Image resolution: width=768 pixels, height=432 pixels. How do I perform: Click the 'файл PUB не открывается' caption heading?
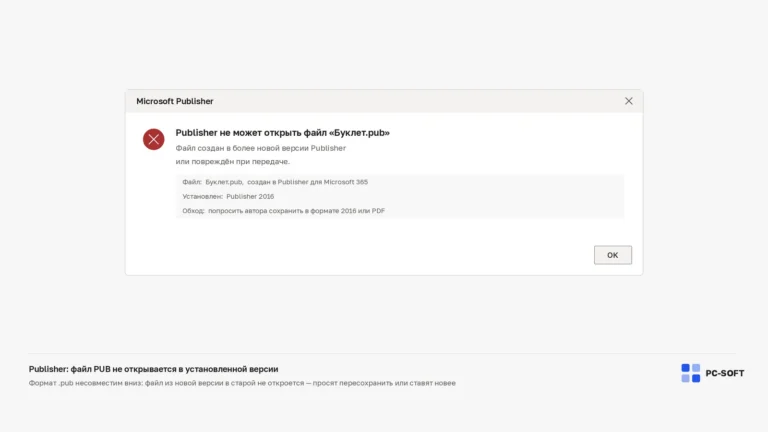153,369
